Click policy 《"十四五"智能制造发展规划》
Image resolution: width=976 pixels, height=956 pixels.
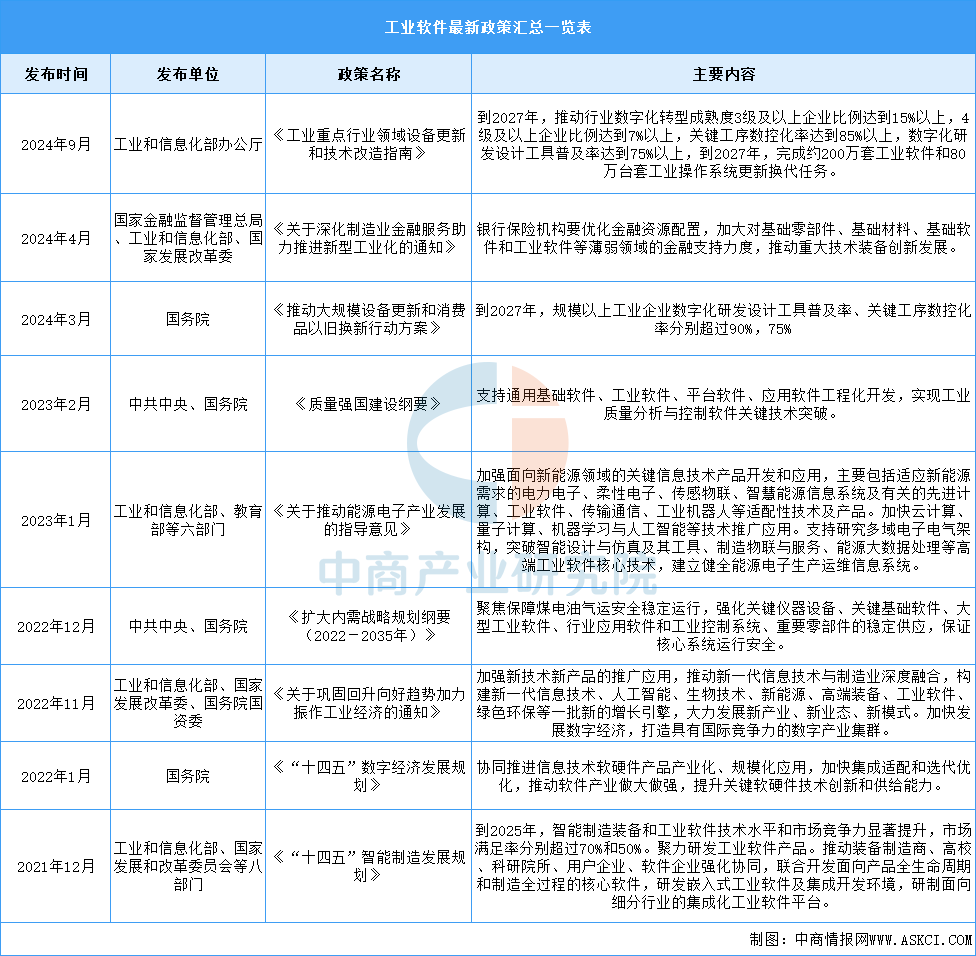(368, 866)
